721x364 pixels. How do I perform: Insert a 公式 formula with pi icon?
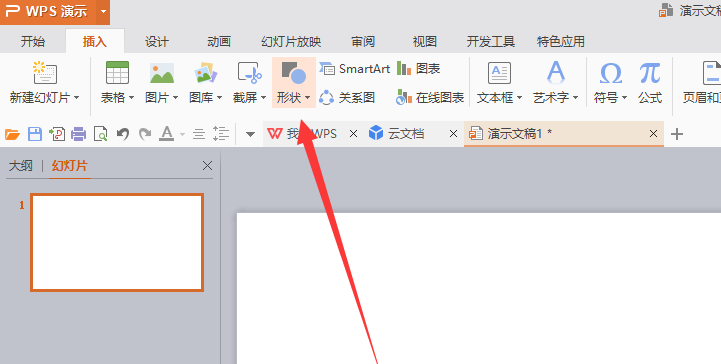click(x=650, y=74)
